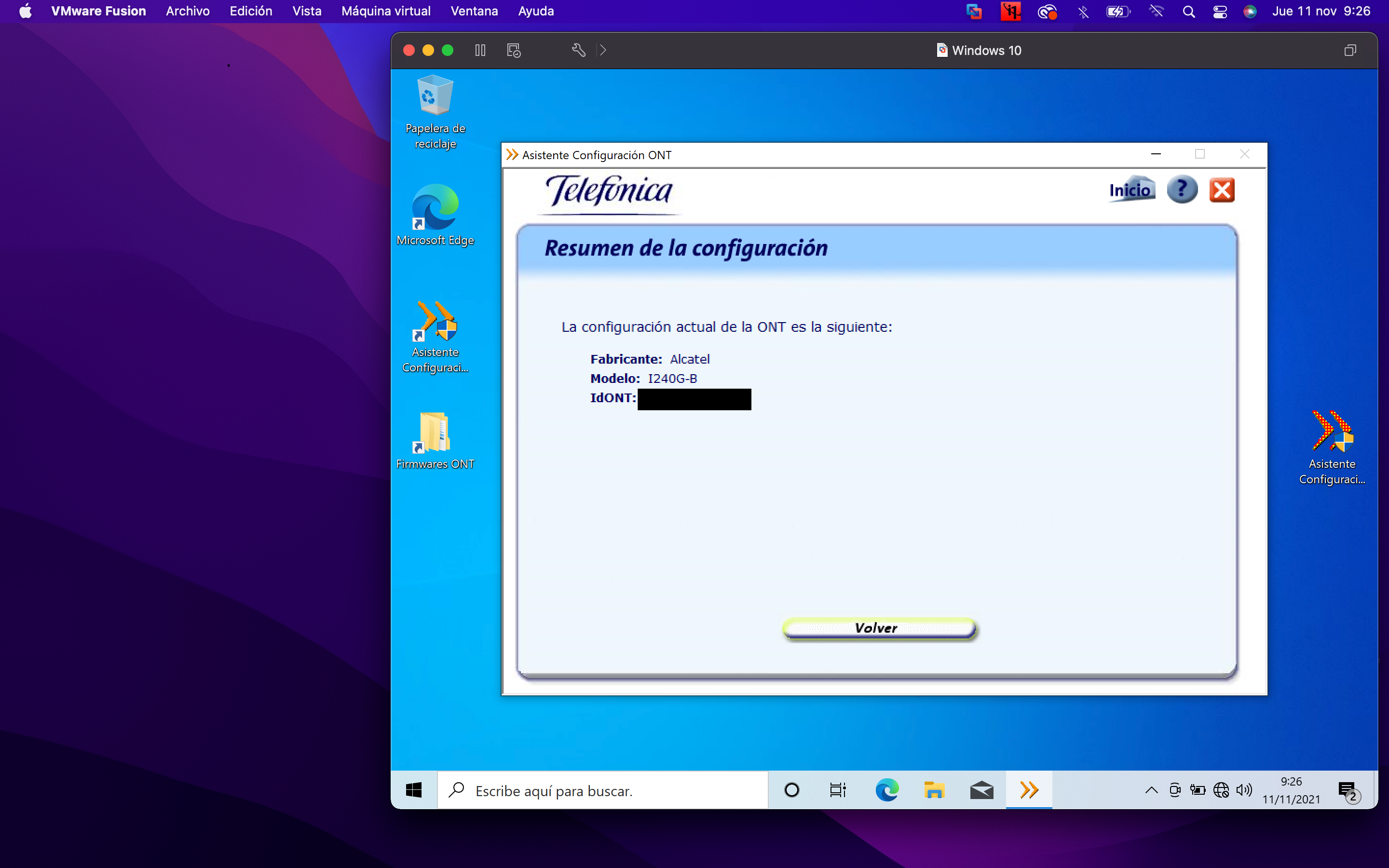
Task: Open Task View from the Windows taskbar
Action: (837, 790)
